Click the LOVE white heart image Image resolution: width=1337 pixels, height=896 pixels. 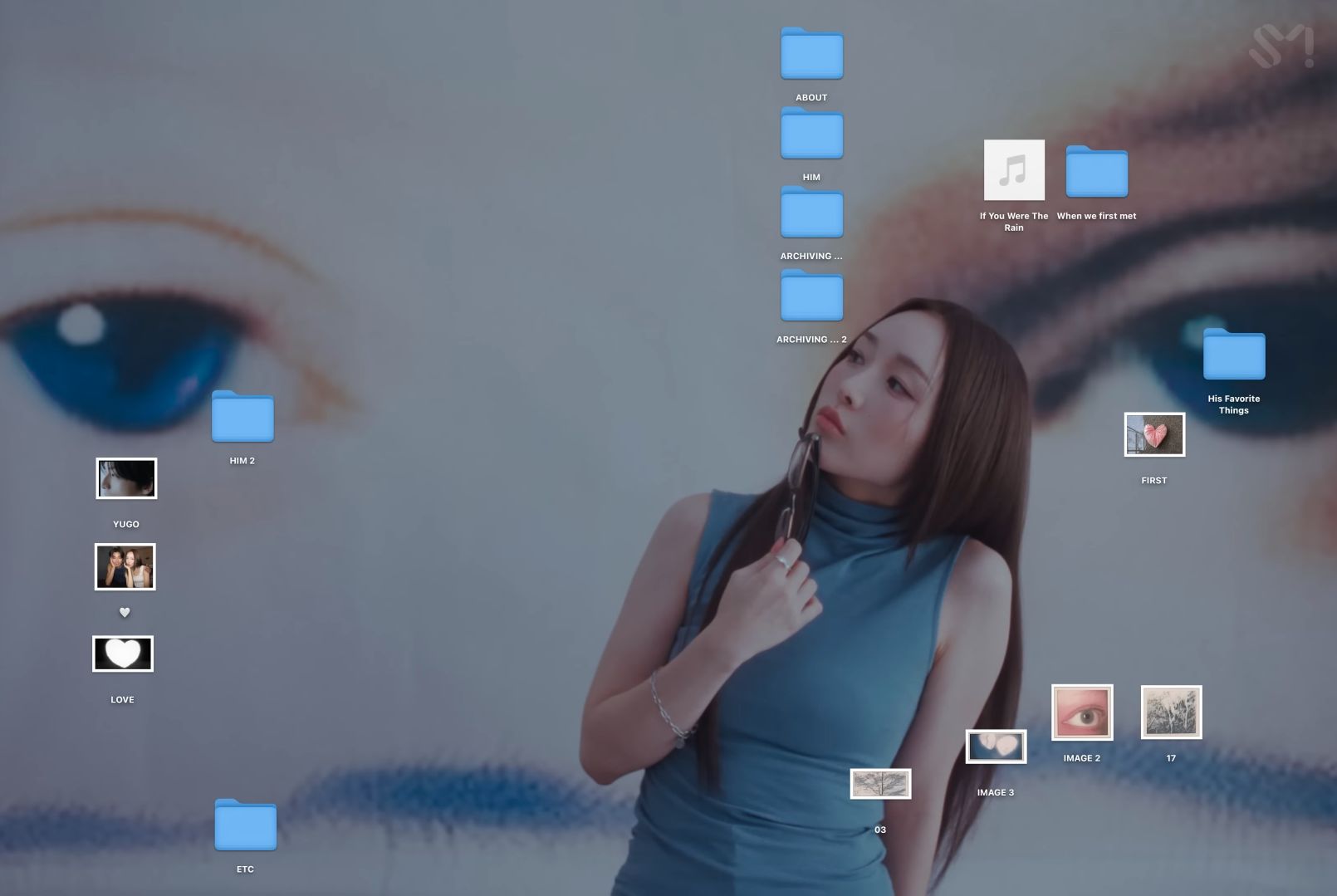pos(123,654)
